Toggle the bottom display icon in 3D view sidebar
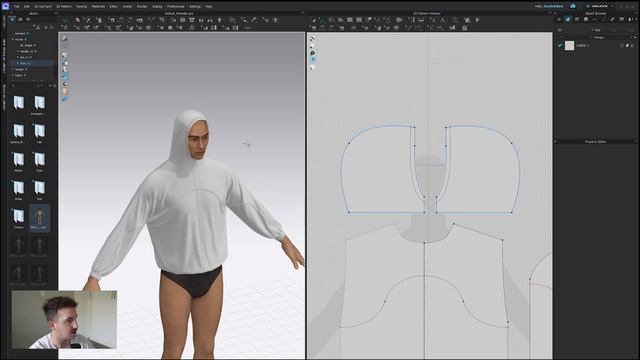This screenshot has height=360, width=640. click(x=65, y=99)
